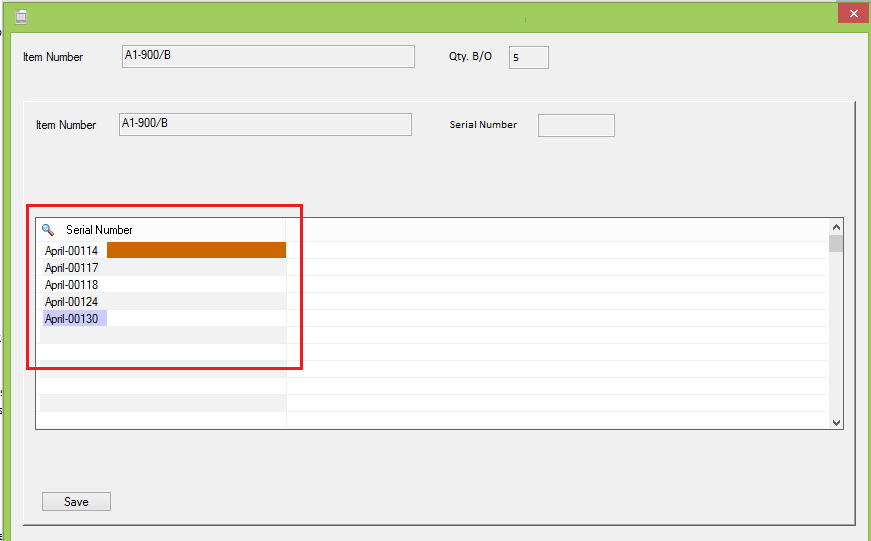Select serial number April-00114
The width and height of the screenshot is (871, 541).
point(71,251)
